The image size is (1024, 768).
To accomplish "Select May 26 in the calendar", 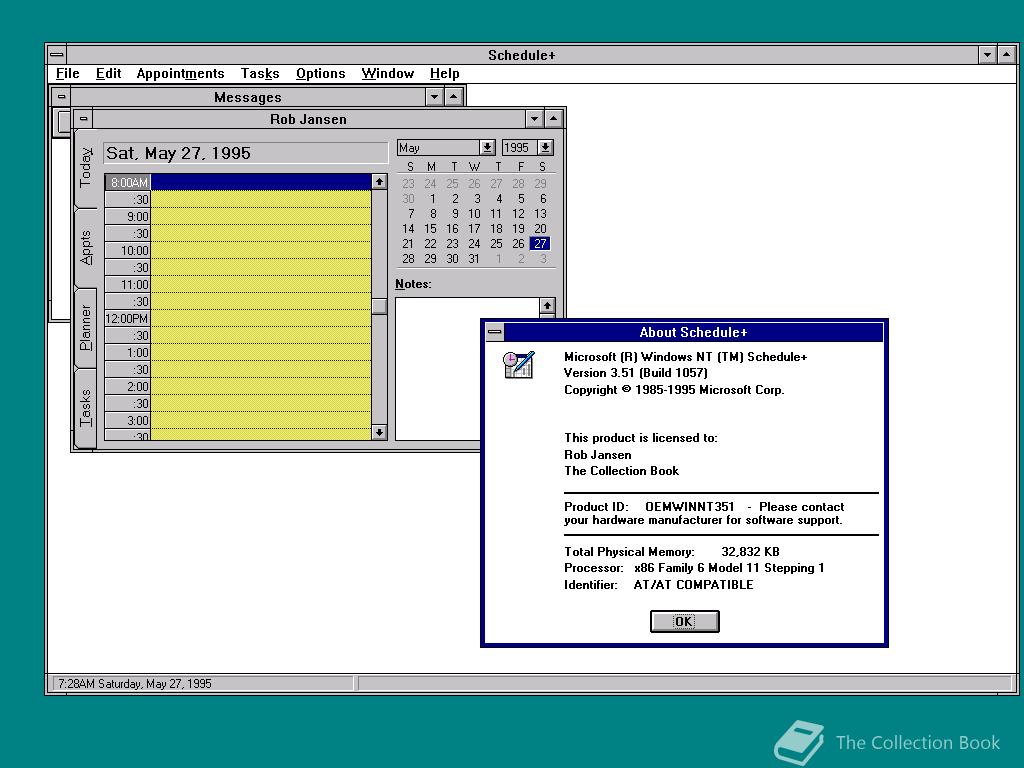I will click(x=518, y=244).
